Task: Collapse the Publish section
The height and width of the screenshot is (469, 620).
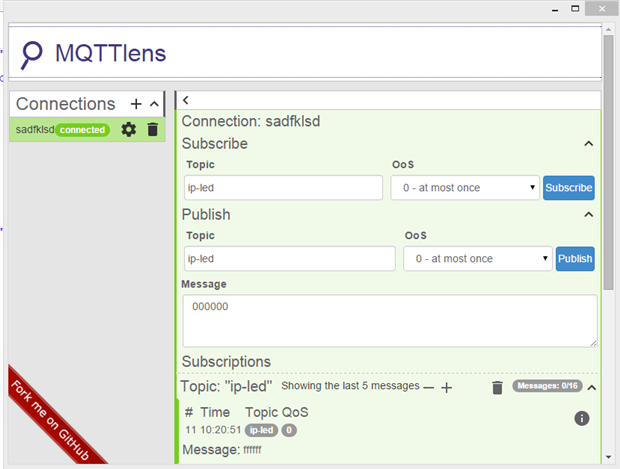Action: pos(589,214)
